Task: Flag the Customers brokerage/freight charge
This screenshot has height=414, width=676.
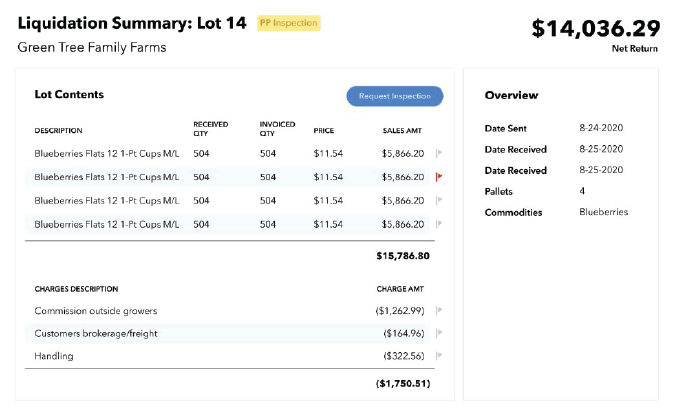Action: click(x=439, y=333)
